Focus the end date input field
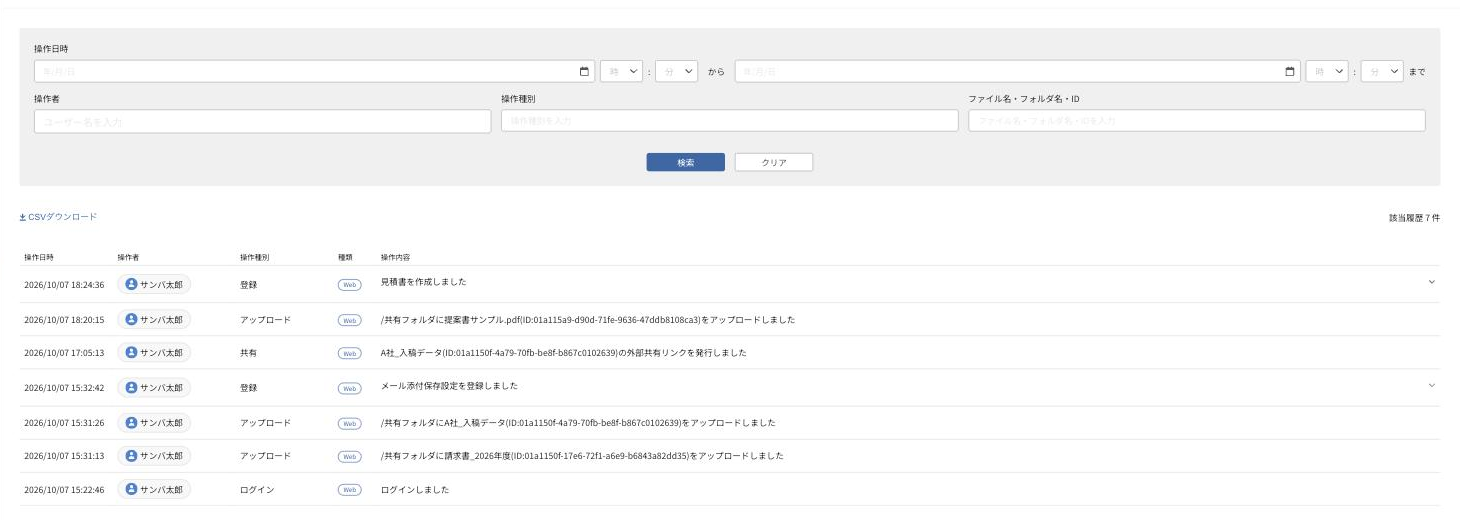1460x520 pixels. [1017, 72]
